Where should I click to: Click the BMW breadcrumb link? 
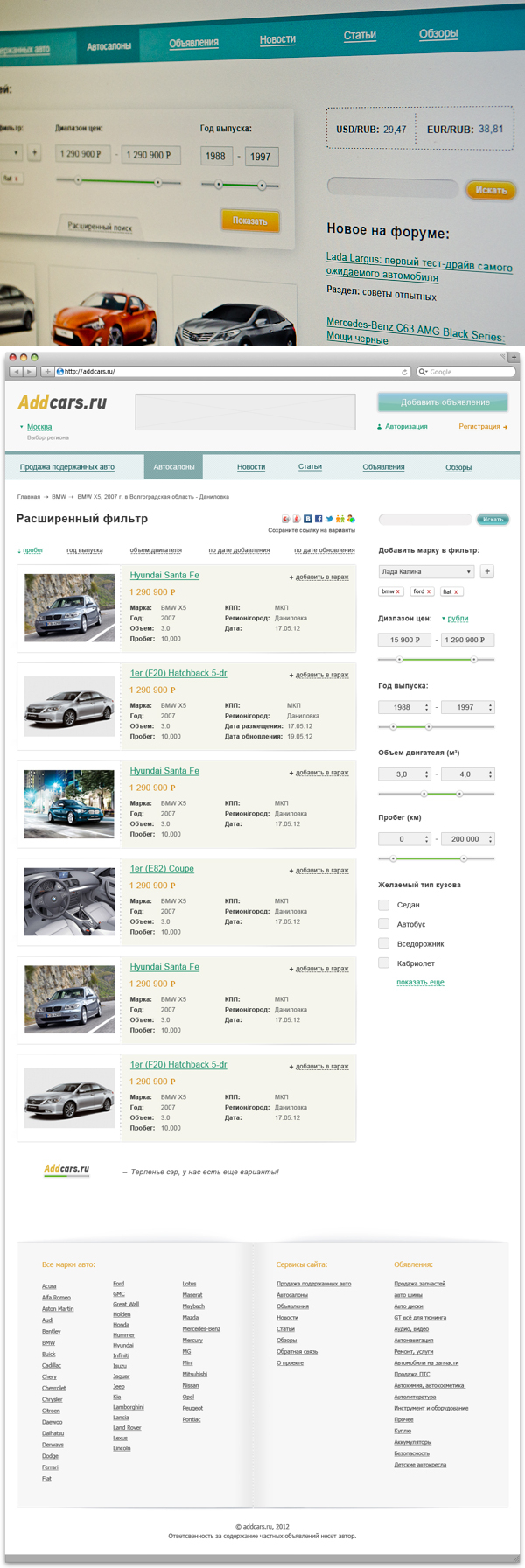(x=59, y=497)
